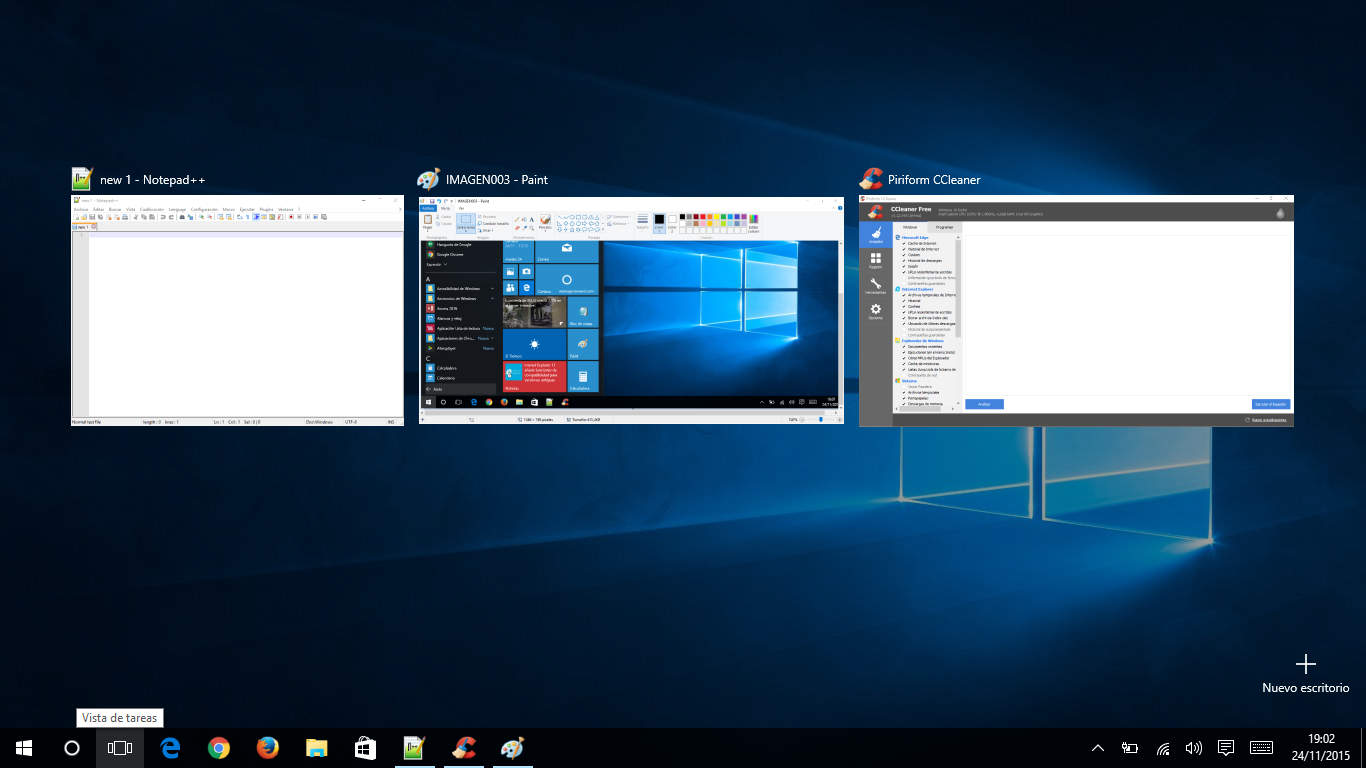Open the Action Center notifications
Screen dimensions: 1366x768
[x=1226, y=748]
